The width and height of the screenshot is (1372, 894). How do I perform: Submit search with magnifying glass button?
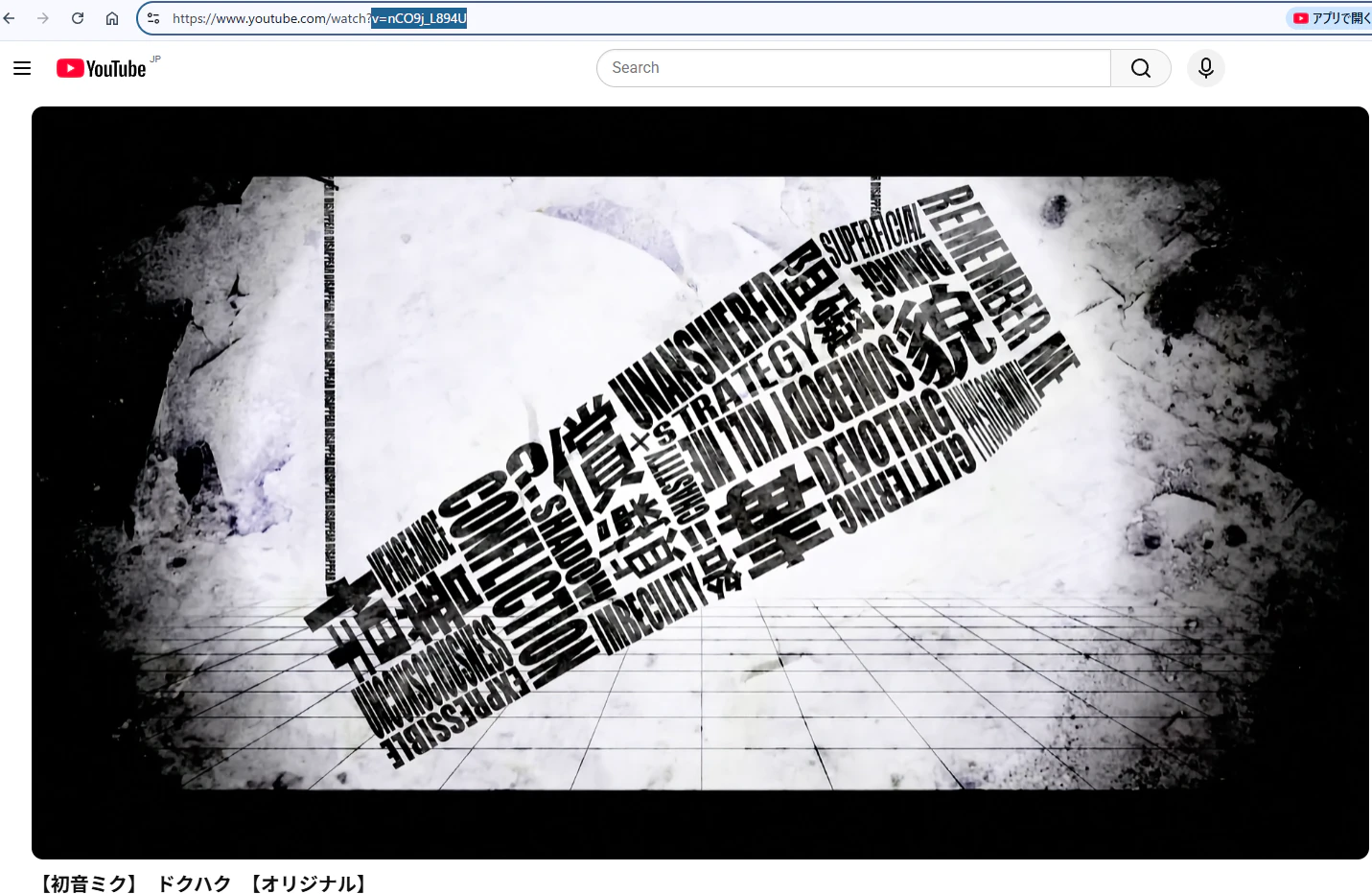click(x=1141, y=68)
